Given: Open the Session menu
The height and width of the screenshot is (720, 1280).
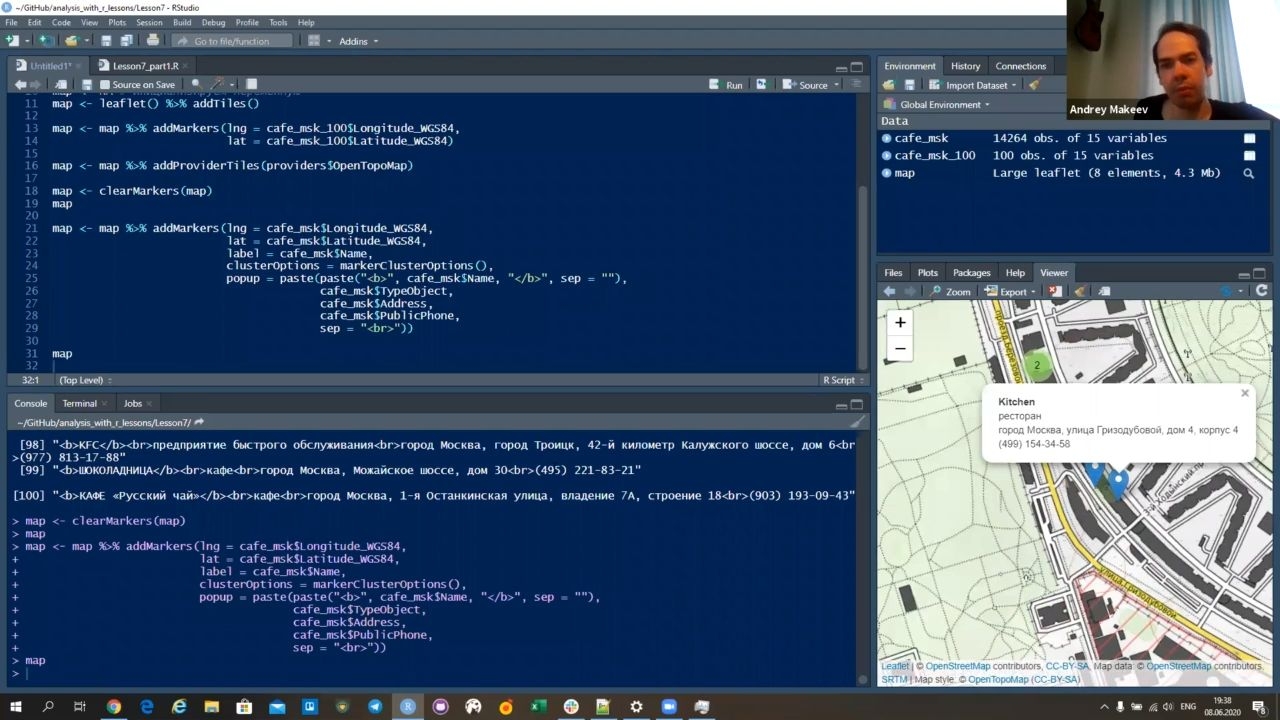Looking at the screenshot, I should tap(149, 22).
